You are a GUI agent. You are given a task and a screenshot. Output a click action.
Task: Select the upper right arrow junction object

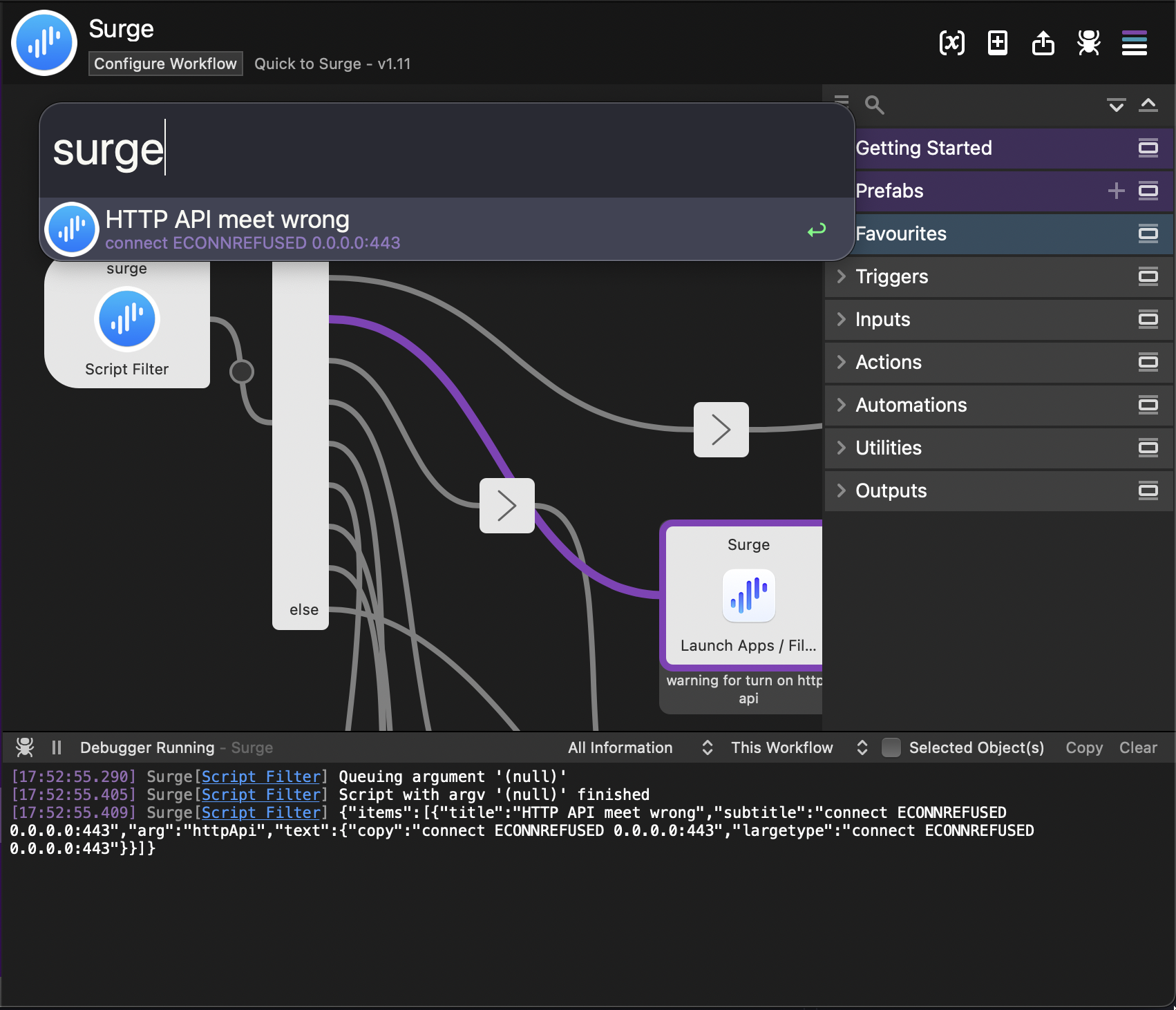click(721, 430)
